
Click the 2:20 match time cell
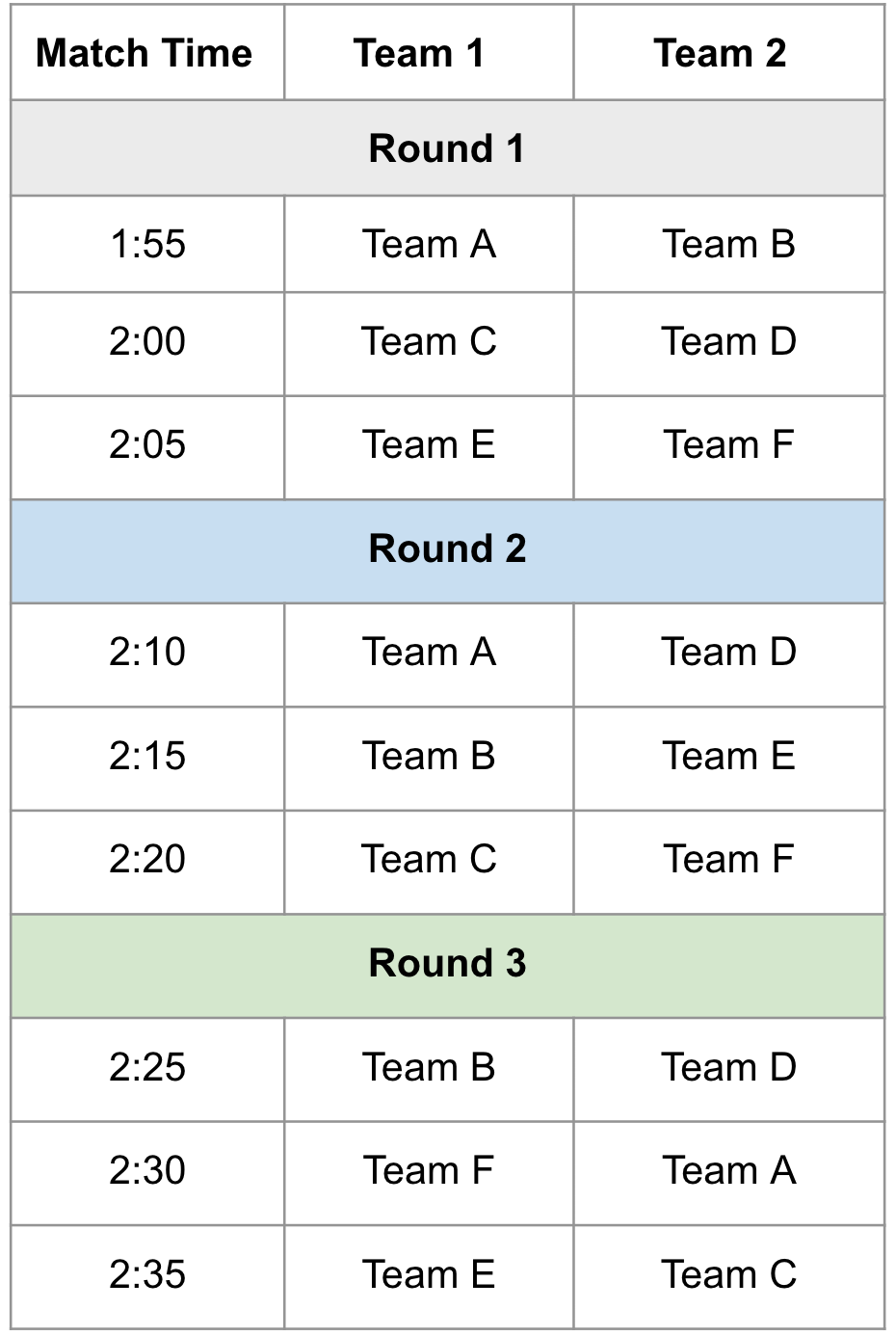click(x=147, y=860)
